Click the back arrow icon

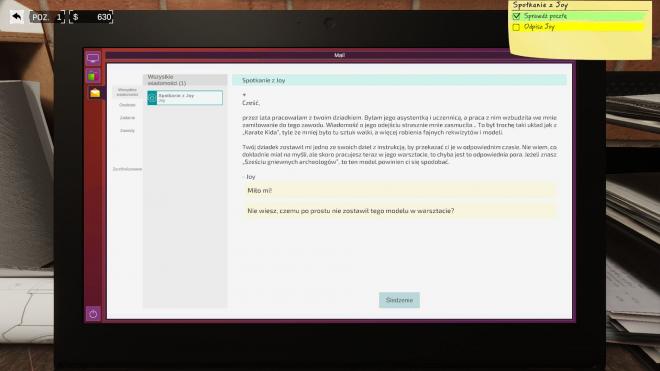16,17
